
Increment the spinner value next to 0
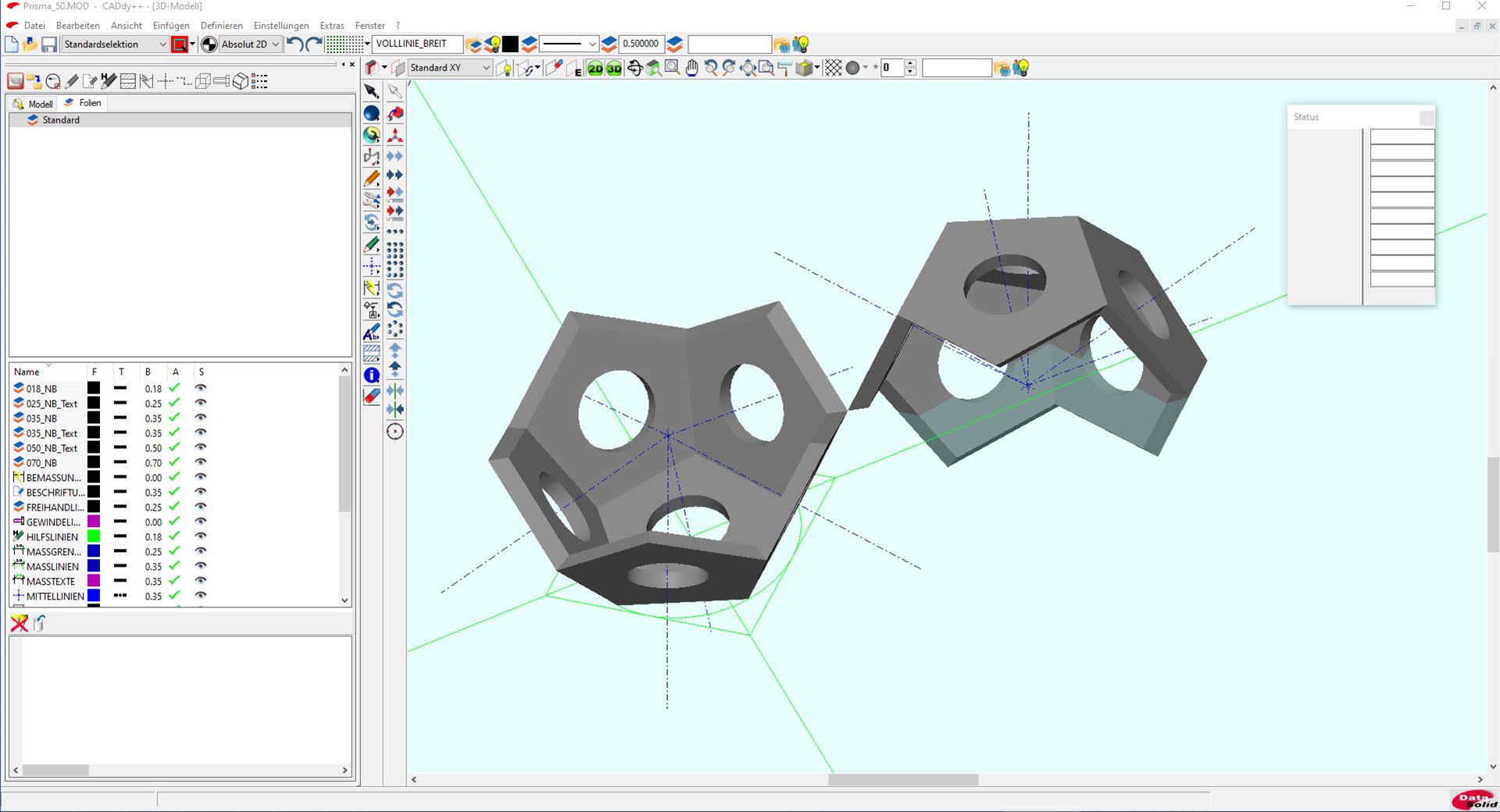coord(910,64)
